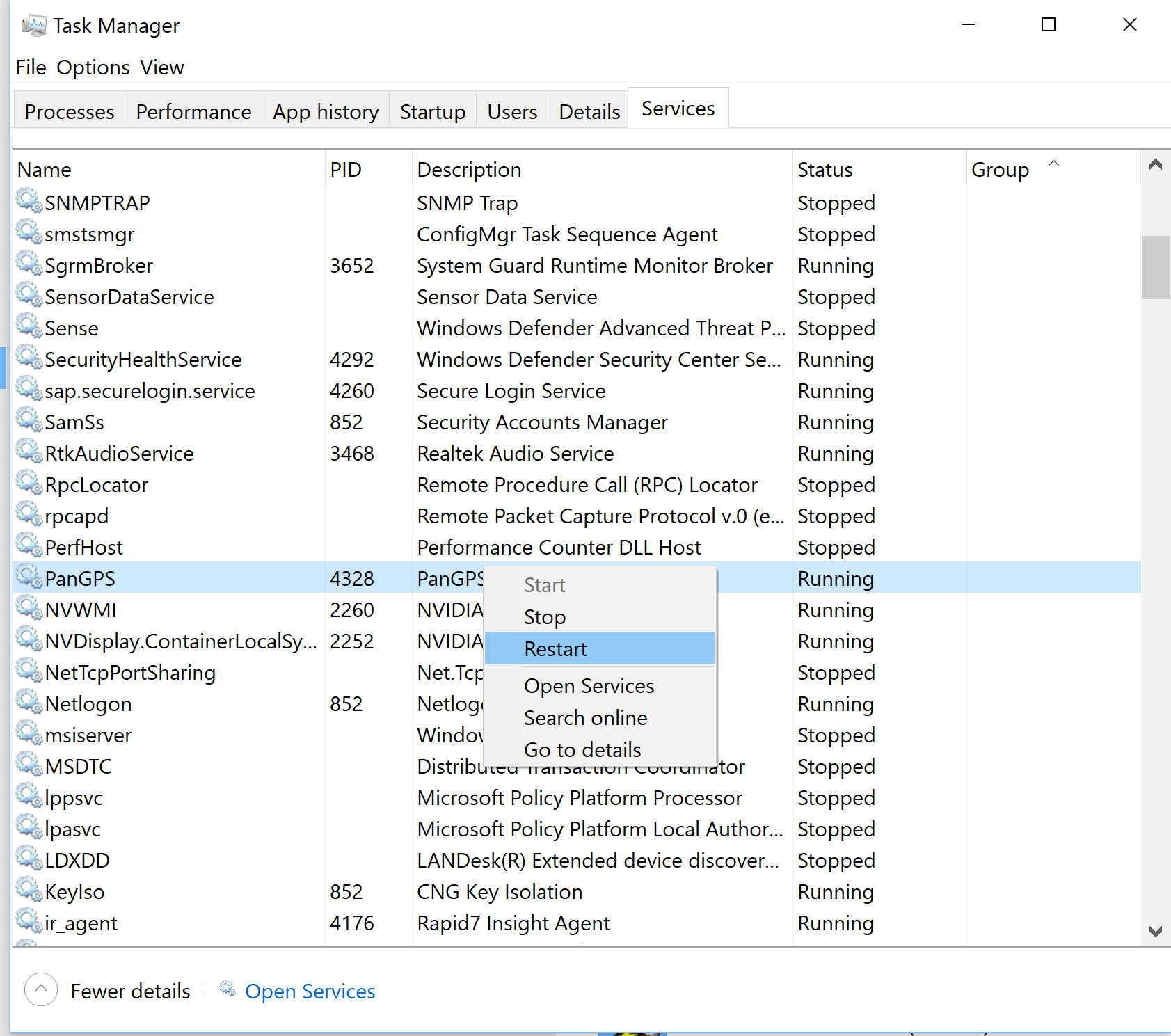1171x1036 pixels.
Task: Switch to the Performance tab
Action: [x=193, y=111]
